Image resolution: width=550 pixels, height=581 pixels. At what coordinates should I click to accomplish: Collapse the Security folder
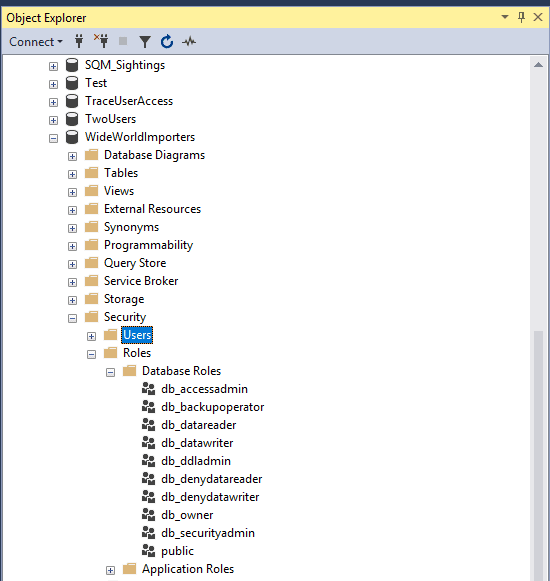coord(72,318)
